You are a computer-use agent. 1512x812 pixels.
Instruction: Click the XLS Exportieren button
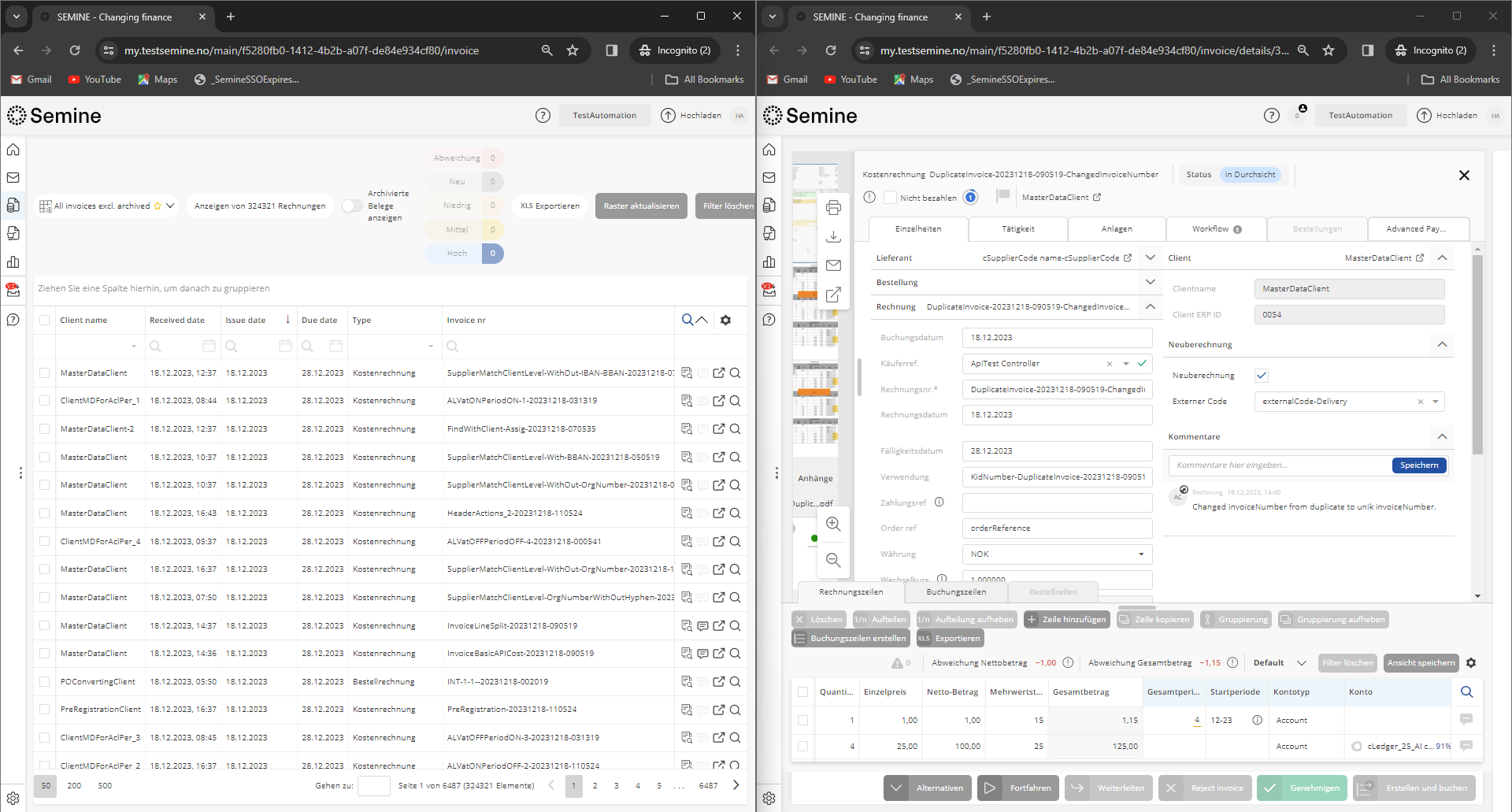(550, 206)
